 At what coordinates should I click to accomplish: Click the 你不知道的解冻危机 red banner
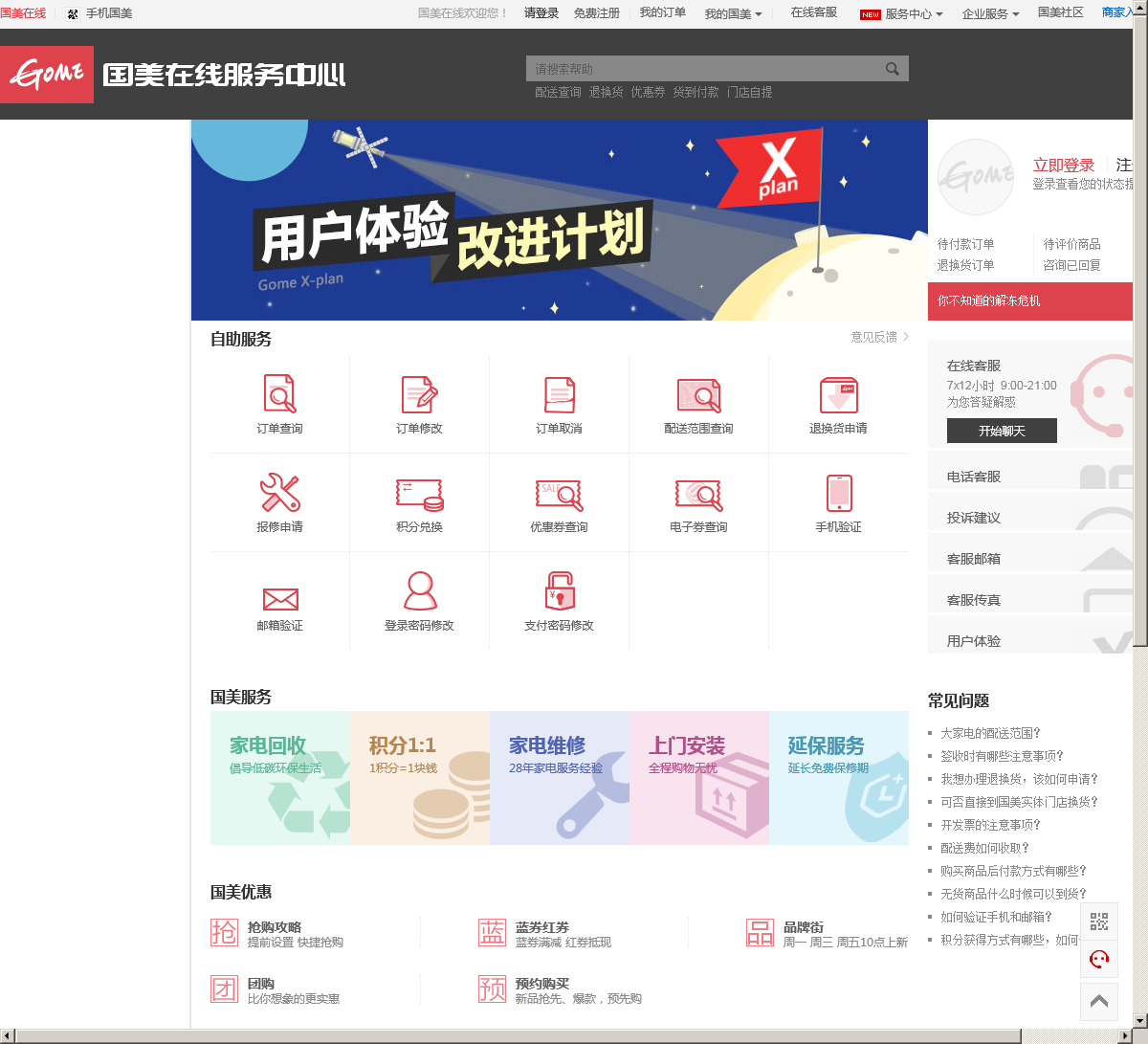(1030, 301)
